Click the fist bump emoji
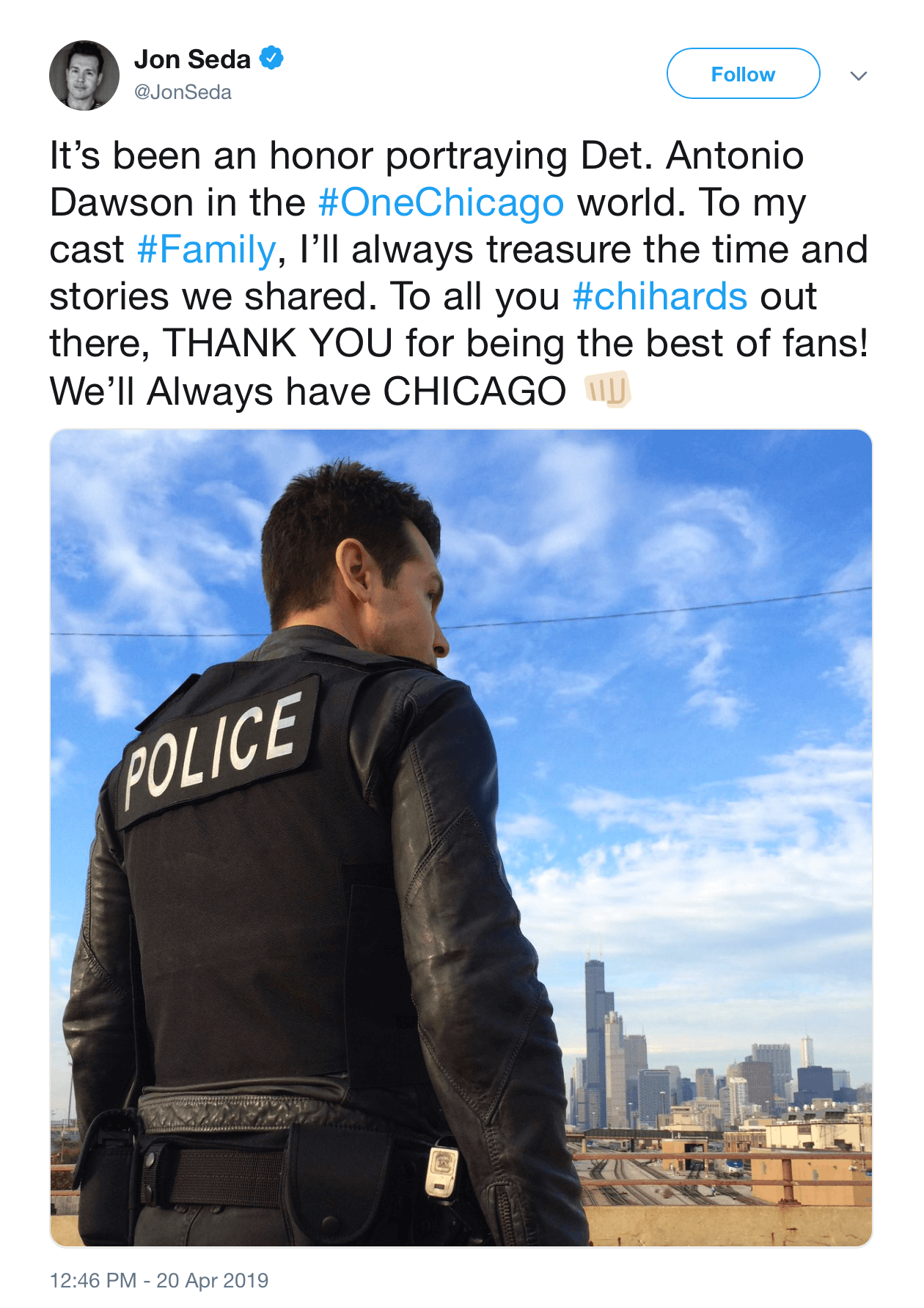This screenshot has height=1308, width=924. [x=608, y=389]
